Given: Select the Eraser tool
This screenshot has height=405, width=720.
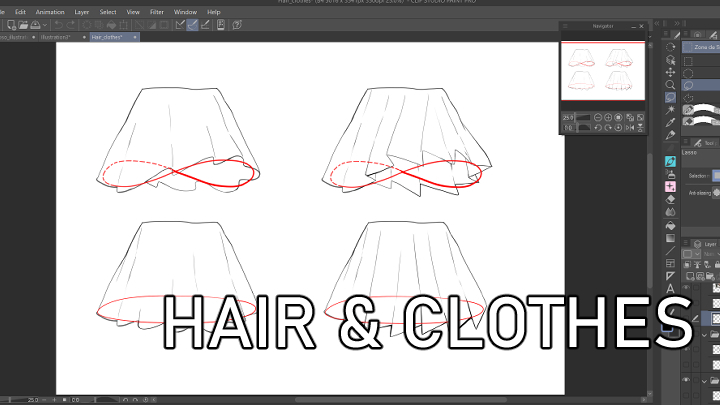Looking at the screenshot, I should 670,199.
